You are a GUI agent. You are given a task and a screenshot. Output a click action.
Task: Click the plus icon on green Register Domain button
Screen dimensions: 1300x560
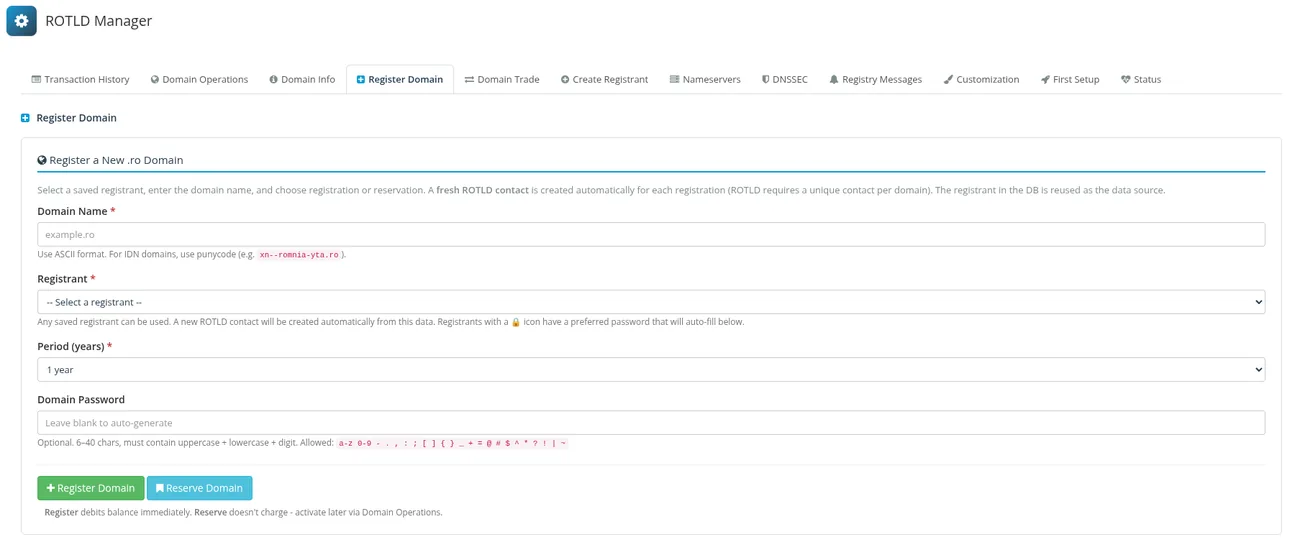(x=51, y=488)
